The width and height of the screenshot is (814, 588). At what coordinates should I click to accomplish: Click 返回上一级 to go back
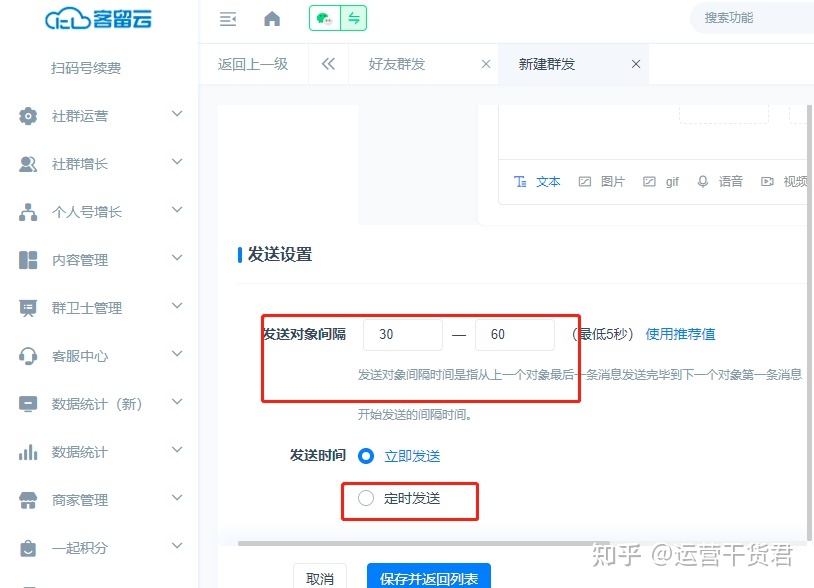click(x=253, y=64)
